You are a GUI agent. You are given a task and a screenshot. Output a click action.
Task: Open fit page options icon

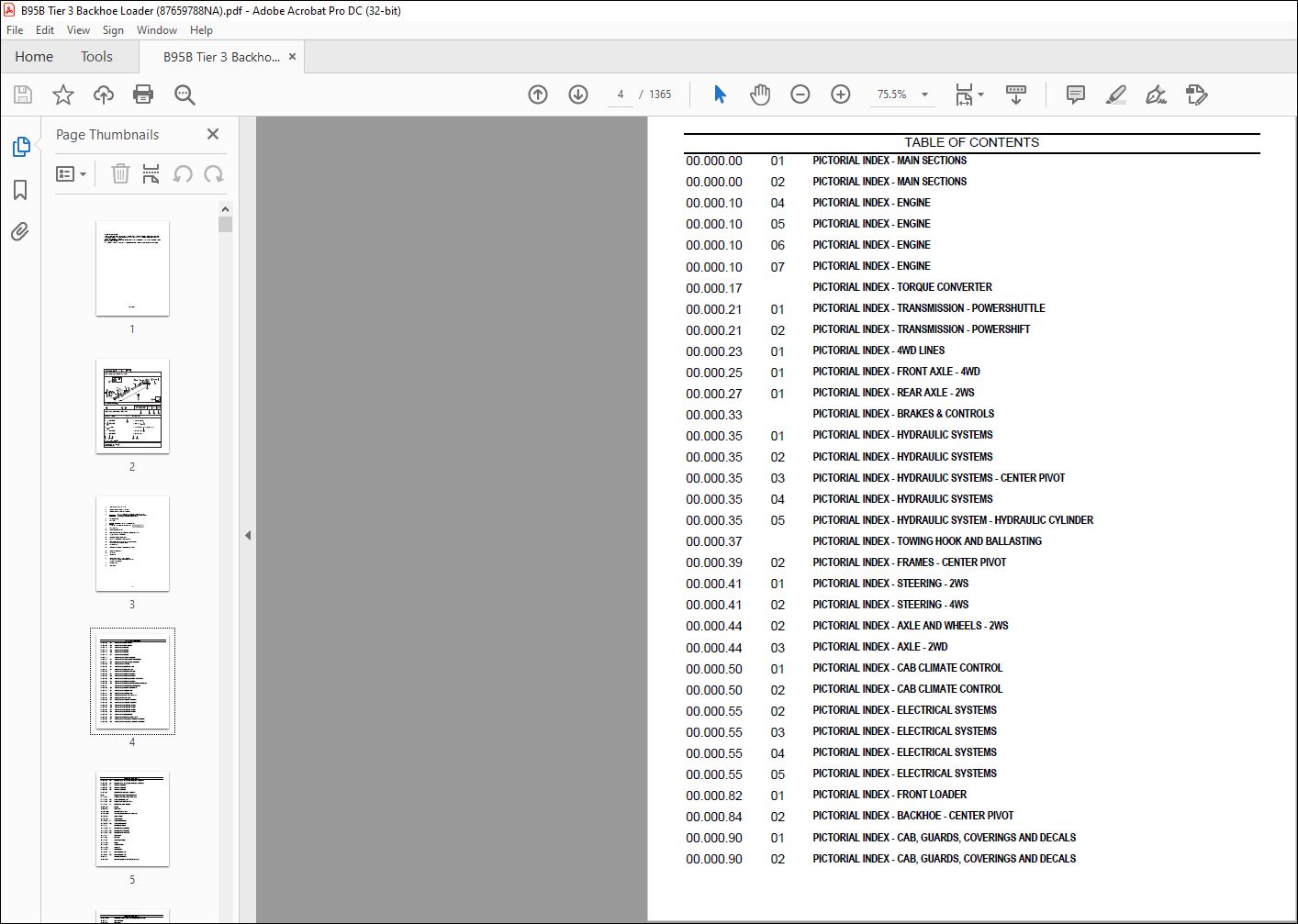tap(968, 95)
